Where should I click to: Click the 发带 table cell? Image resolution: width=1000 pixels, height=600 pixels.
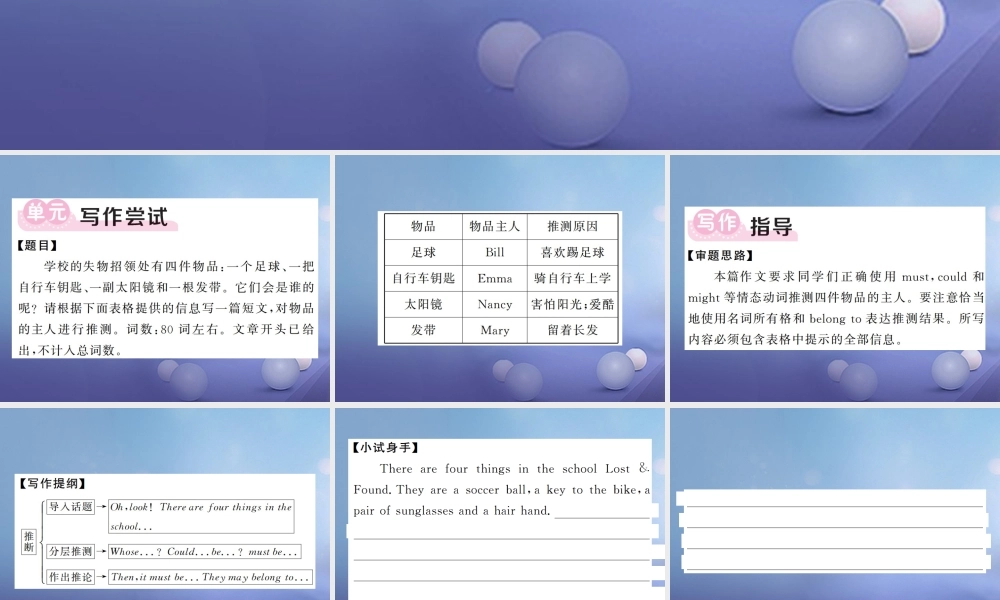tap(423, 330)
